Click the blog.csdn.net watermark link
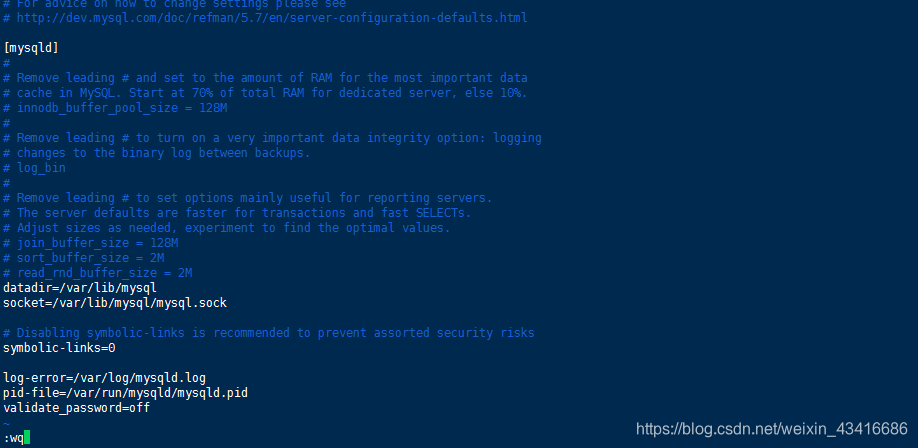Screen dimensions: 918x448 click(x=772, y=429)
